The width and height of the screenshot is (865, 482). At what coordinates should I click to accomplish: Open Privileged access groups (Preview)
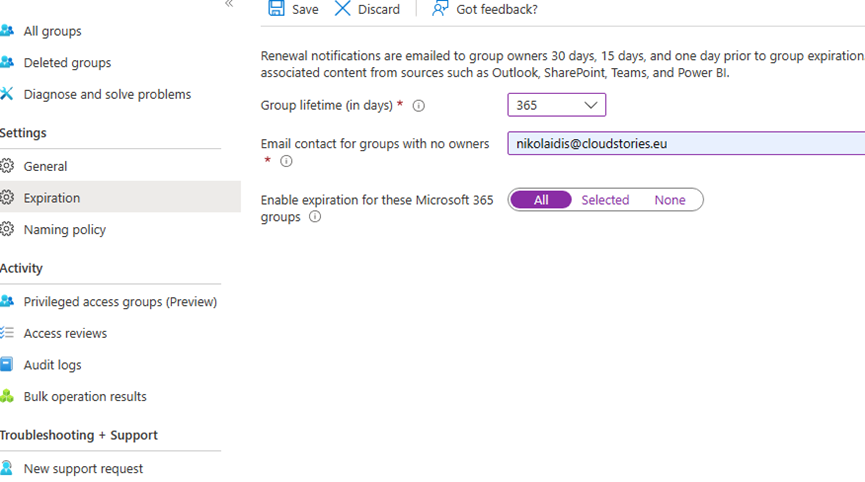(x=120, y=302)
